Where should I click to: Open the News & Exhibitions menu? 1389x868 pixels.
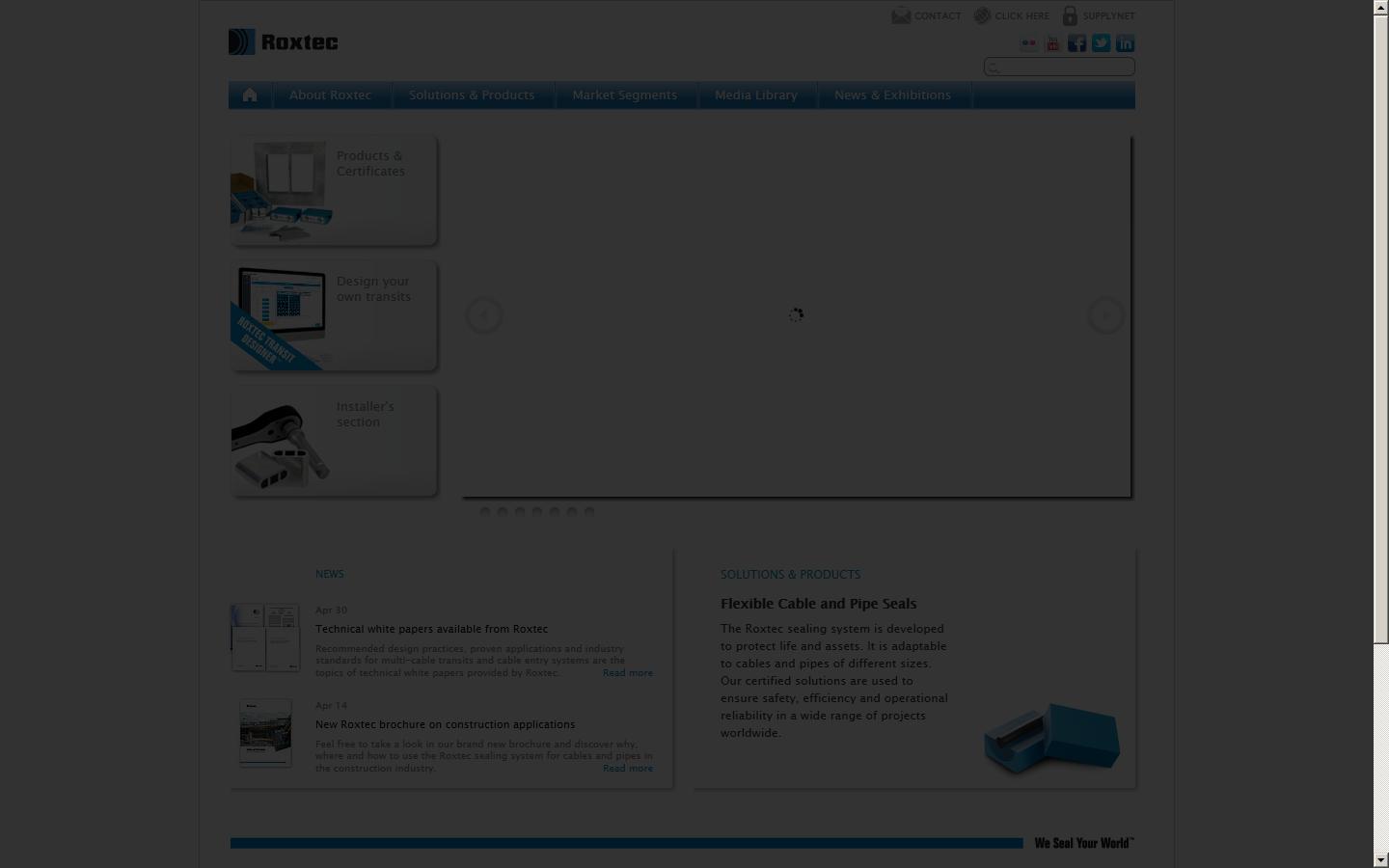click(892, 95)
